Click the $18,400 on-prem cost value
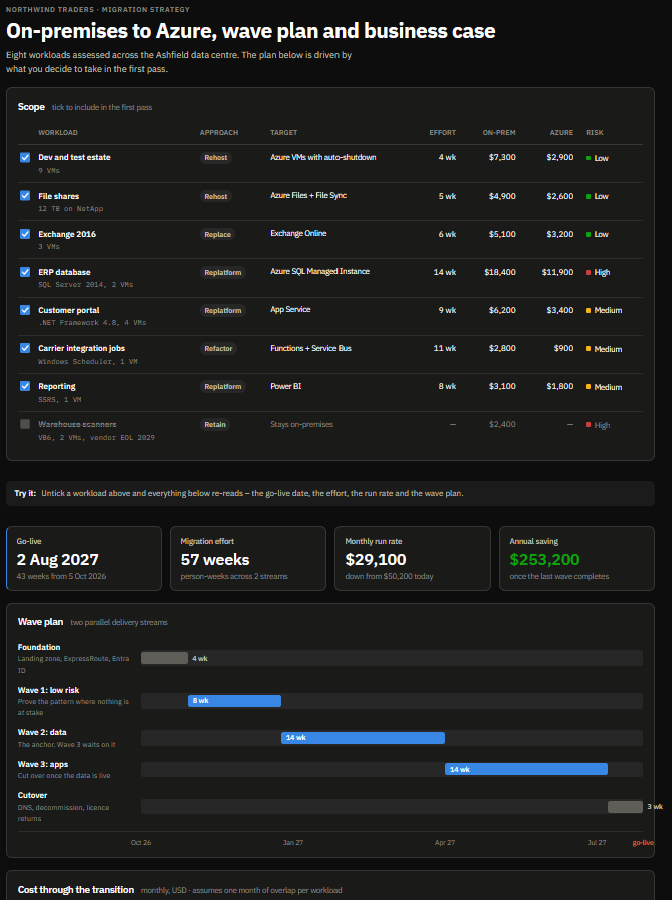672x900 pixels. pos(500,272)
